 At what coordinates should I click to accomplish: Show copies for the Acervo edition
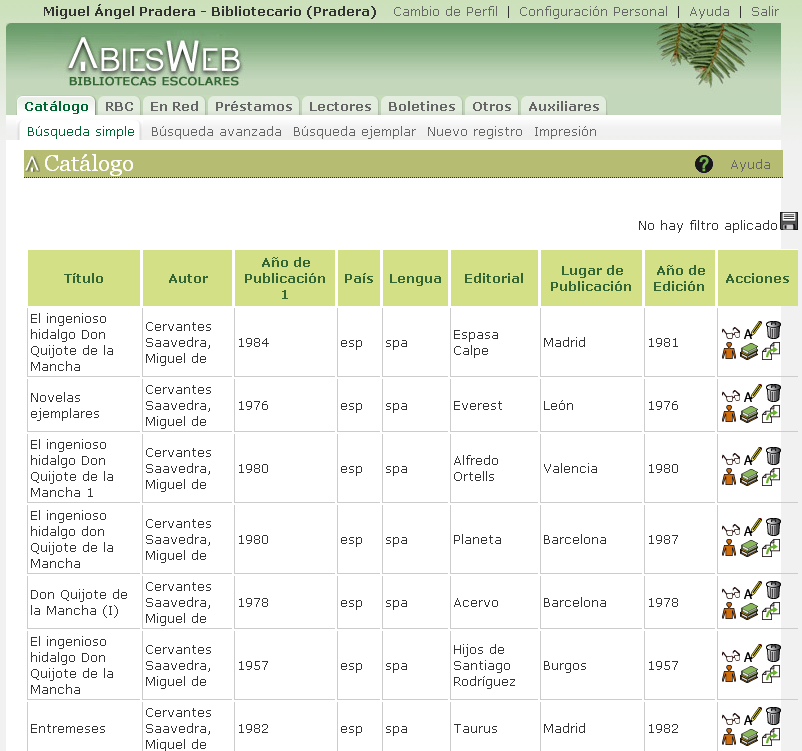pos(749,611)
